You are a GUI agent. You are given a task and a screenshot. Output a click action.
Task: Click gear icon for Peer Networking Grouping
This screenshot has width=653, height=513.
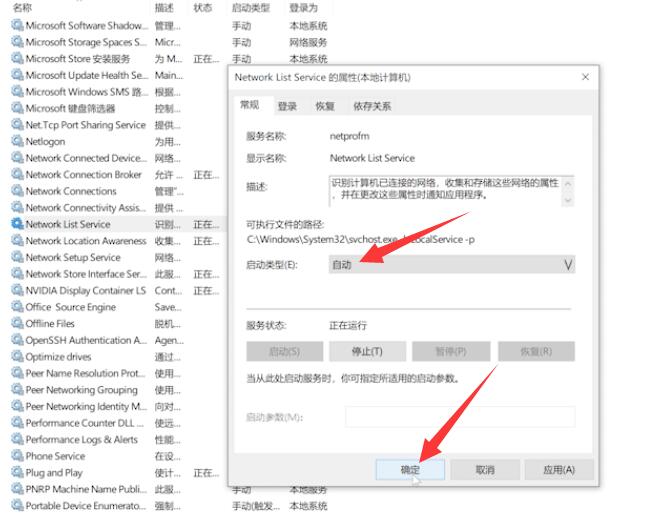click(17, 389)
